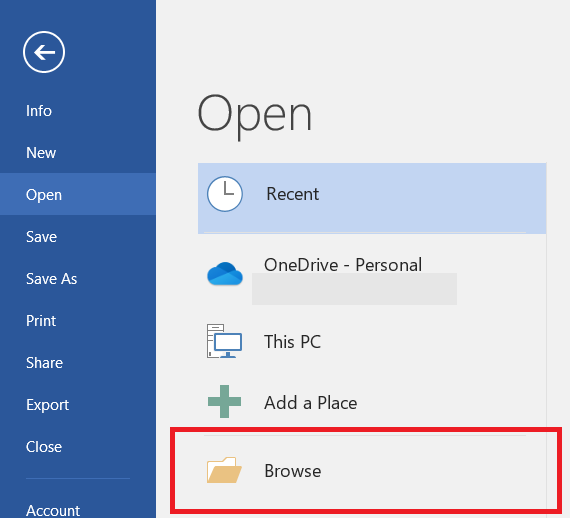
Task: Select the Recent location label
Action: (293, 194)
